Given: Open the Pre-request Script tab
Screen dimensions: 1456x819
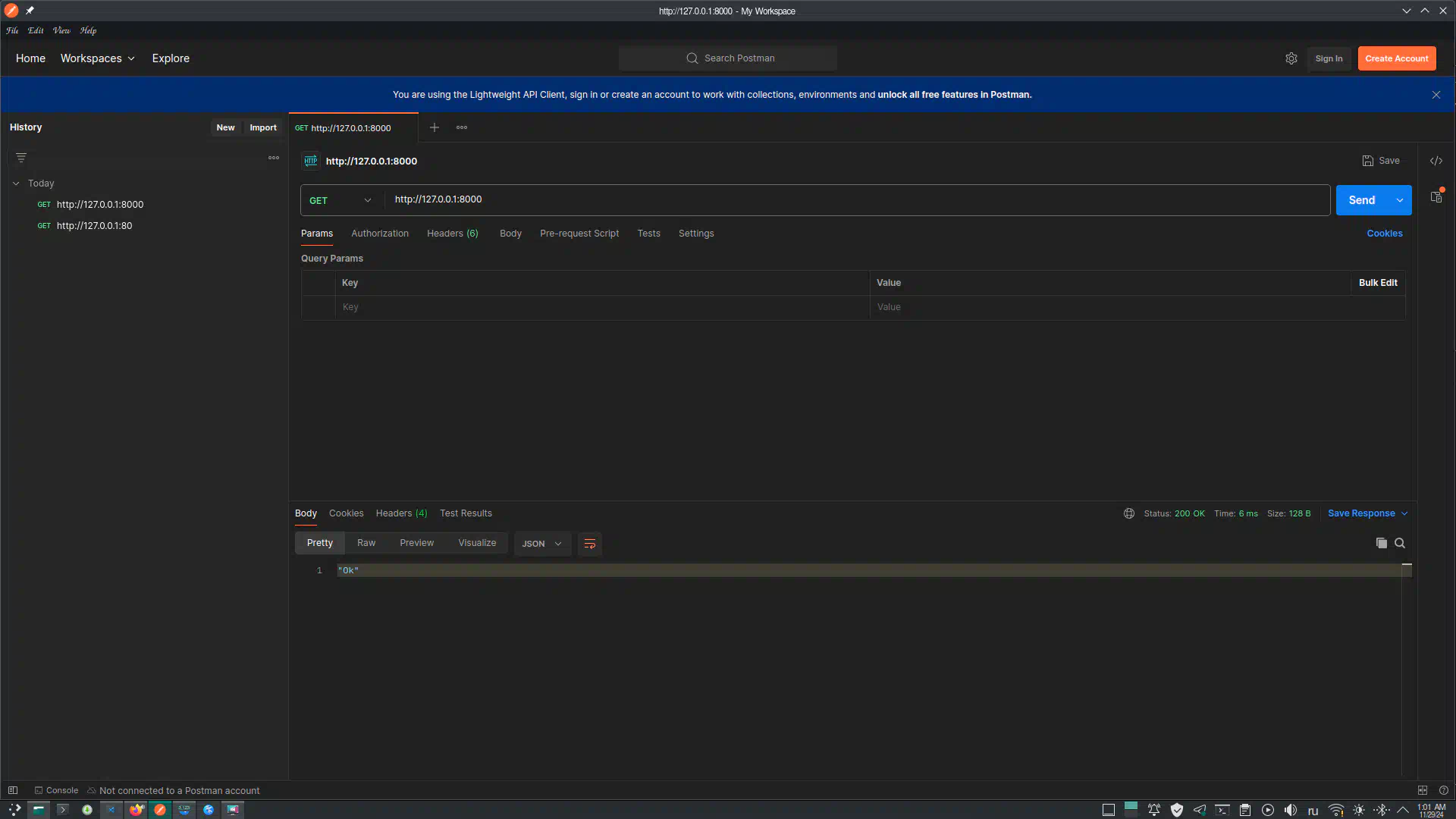Looking at the screenshot, I should tap(579, 234).
